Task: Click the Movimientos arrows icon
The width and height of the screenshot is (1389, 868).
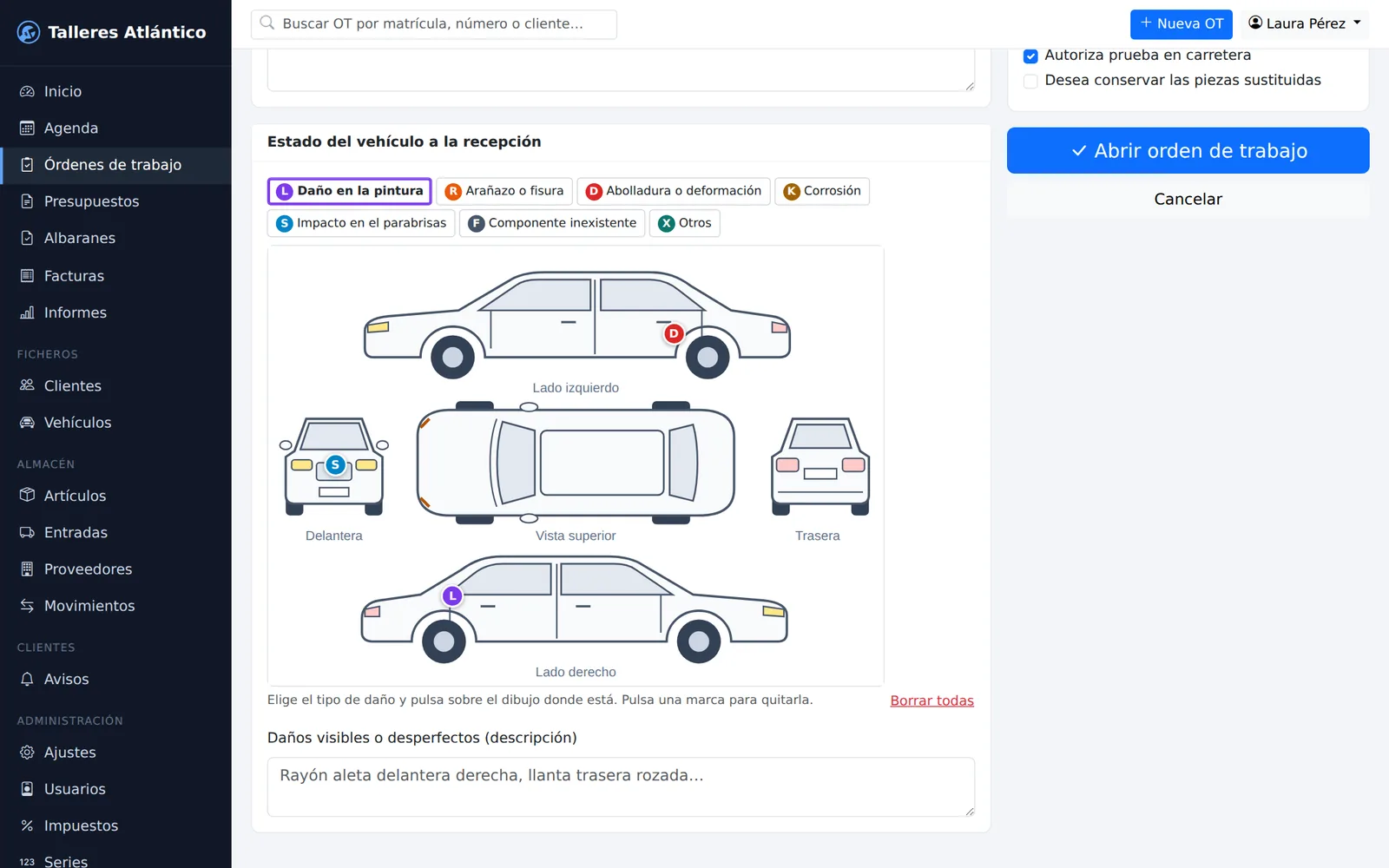Action: point(27,606)
